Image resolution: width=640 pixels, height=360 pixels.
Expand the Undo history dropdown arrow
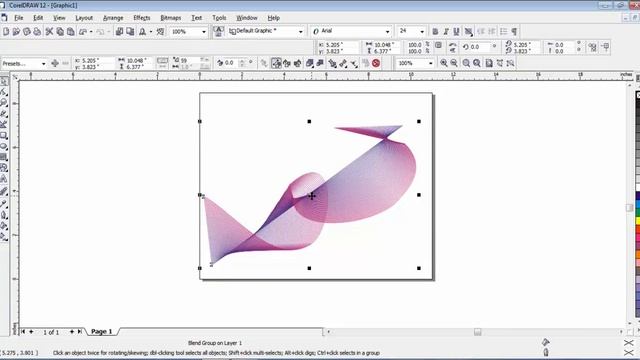(x=91, y=31)
